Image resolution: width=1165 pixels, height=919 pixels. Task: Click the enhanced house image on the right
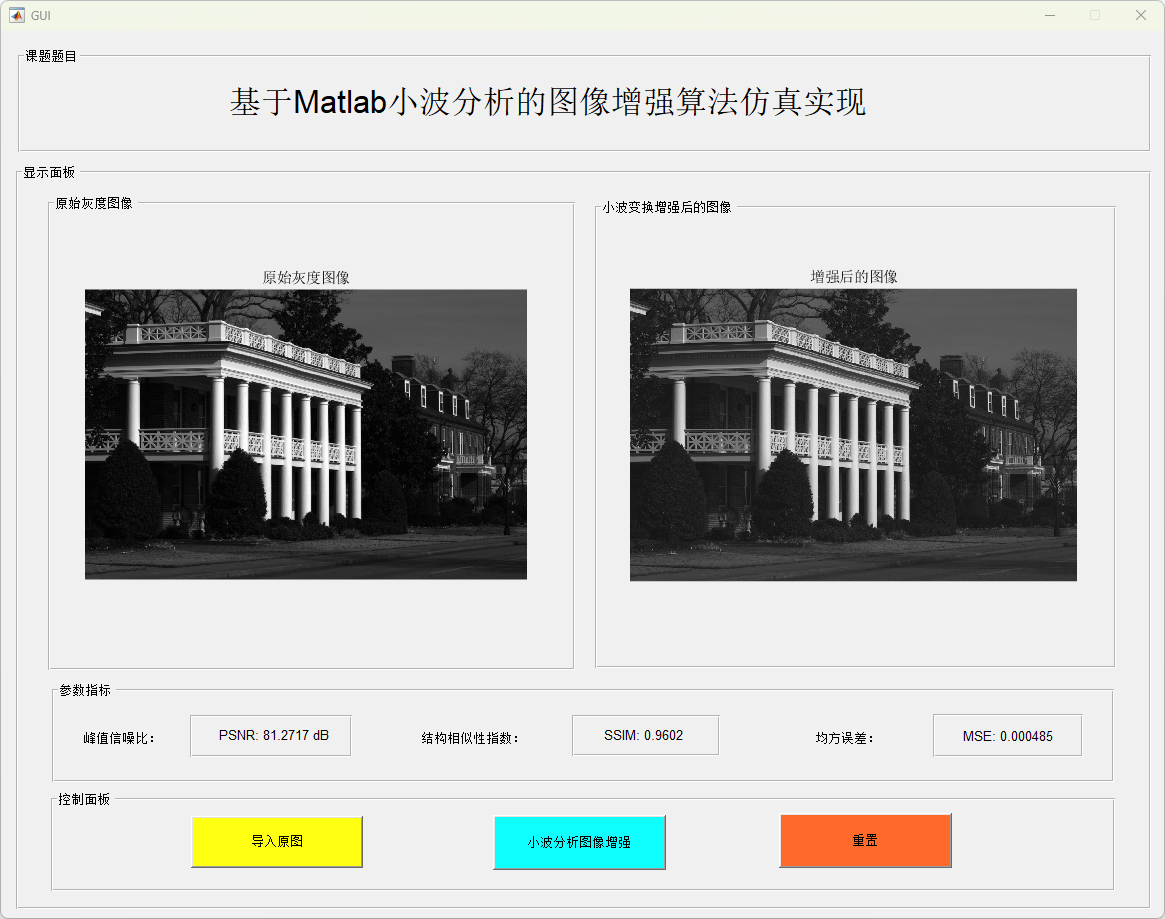pyautogui.click(x=853, y=434)
